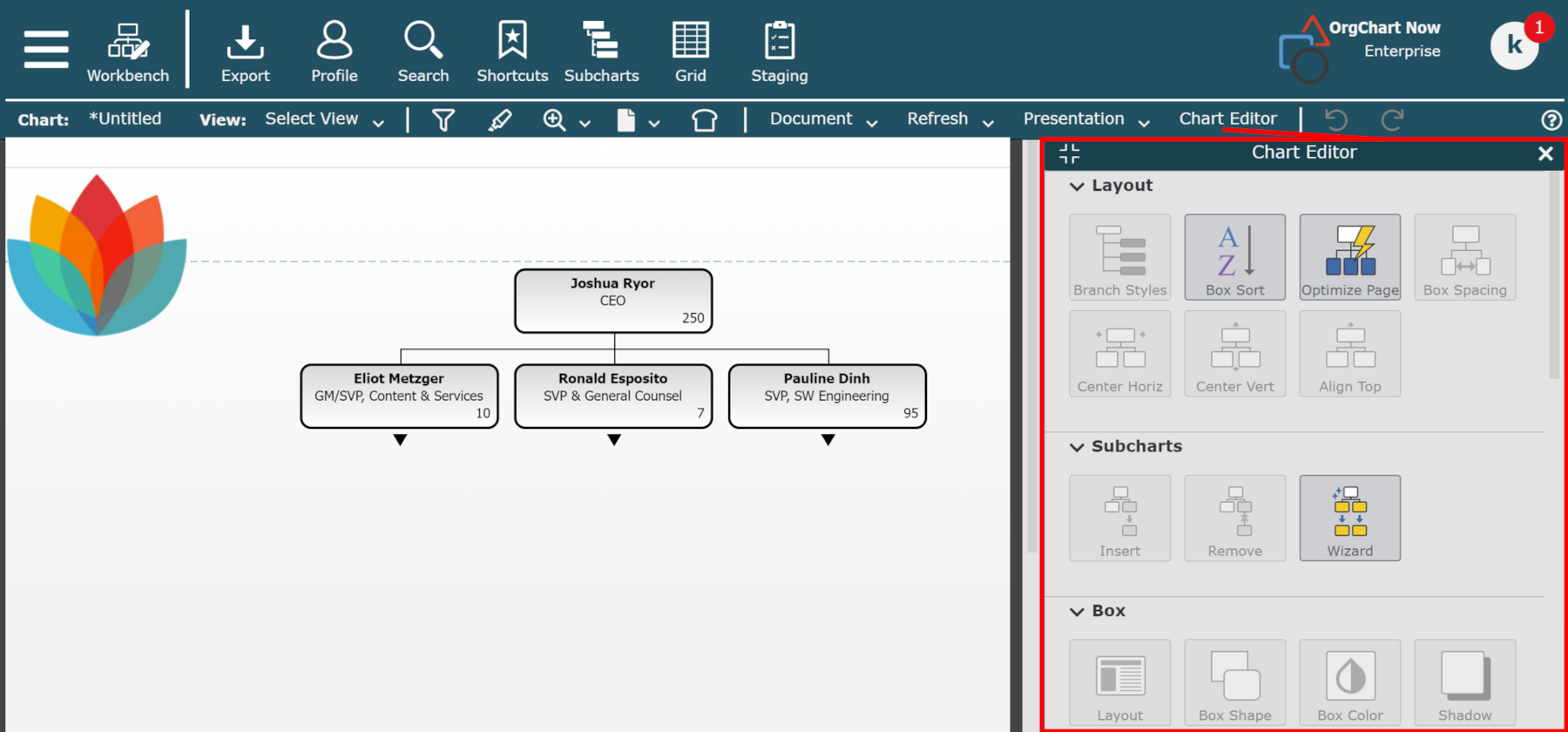Image resolution: width=1568 pixels, height=732 pixels.
Task: Click the page document icon
Action: point(625,119)
